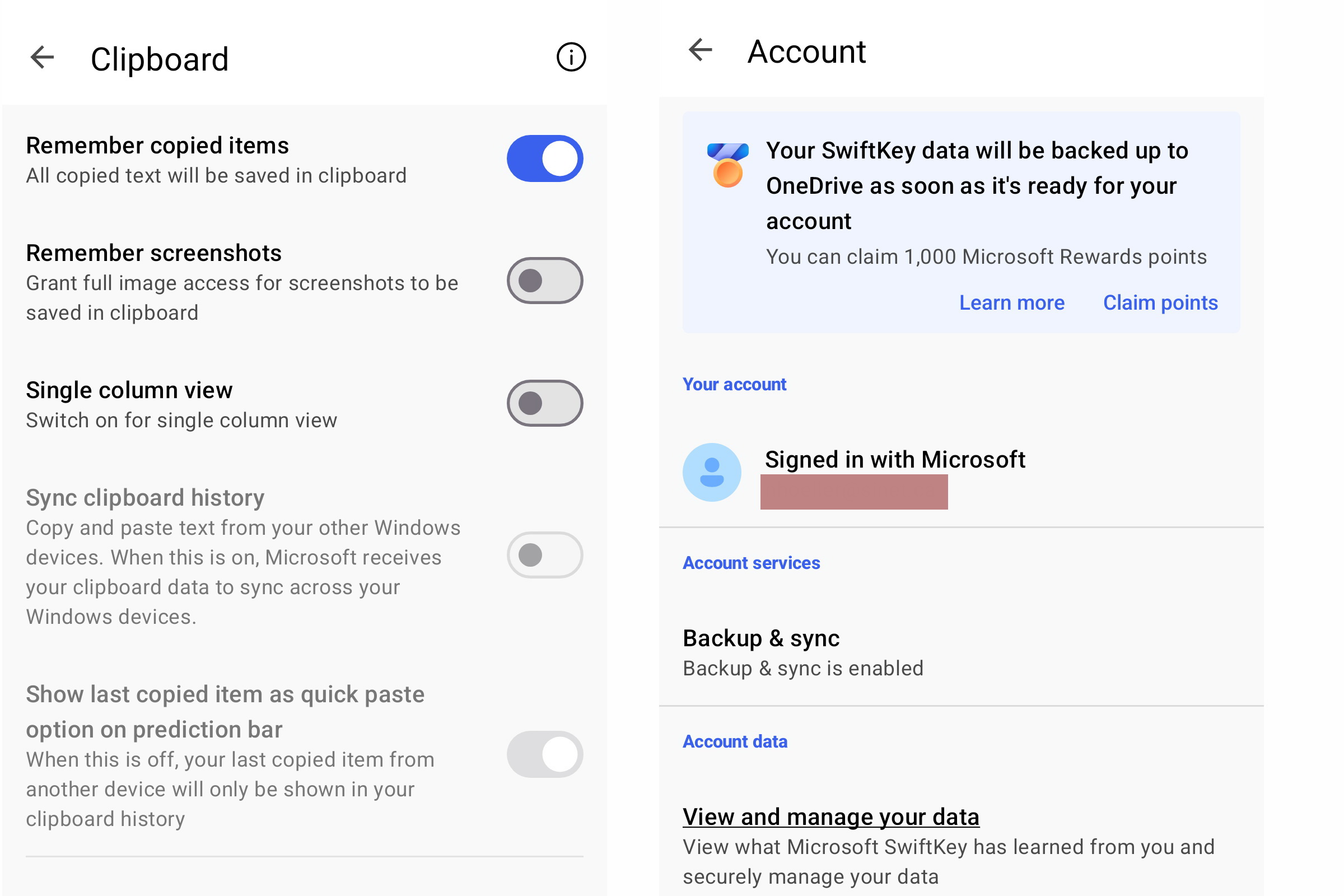This screenshot has height=896, width=1344.
Task: Go back from the Clipboard screen
Action: point(43,58)
